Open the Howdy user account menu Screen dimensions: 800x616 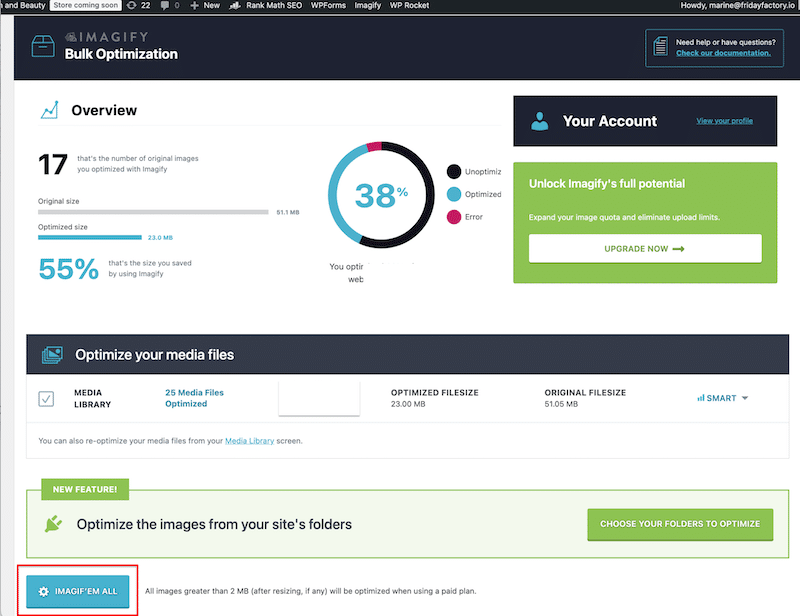pyautogui.click(x=737, y=5)
